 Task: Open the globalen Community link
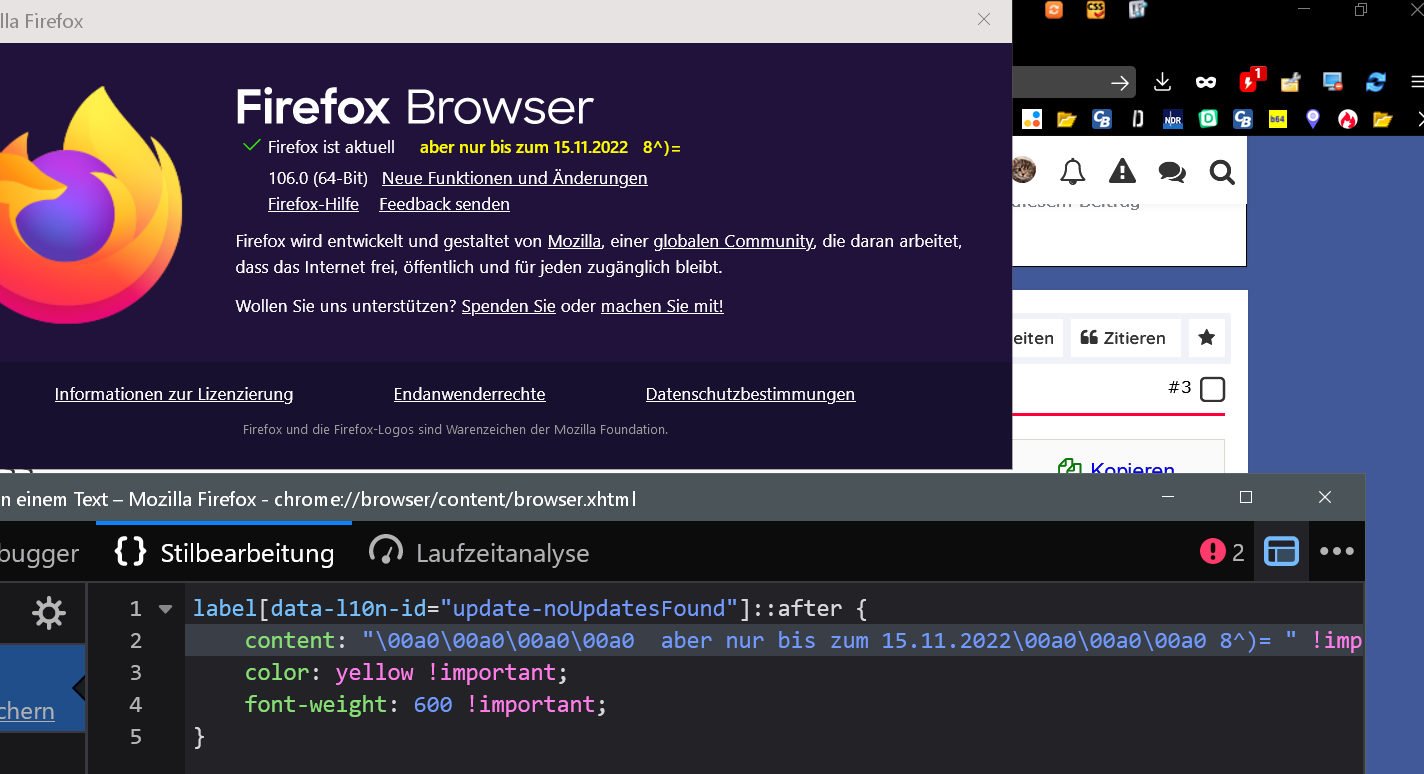733,241
